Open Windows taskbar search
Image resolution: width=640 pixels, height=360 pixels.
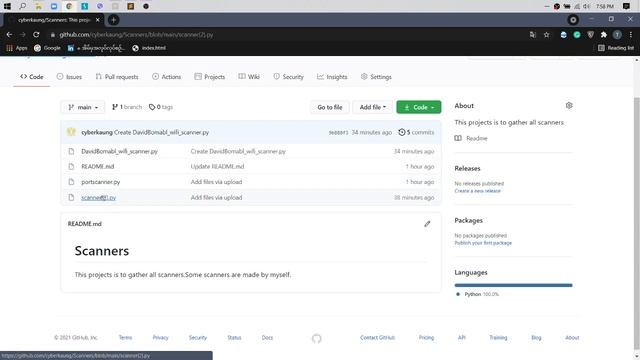point(23,6)
